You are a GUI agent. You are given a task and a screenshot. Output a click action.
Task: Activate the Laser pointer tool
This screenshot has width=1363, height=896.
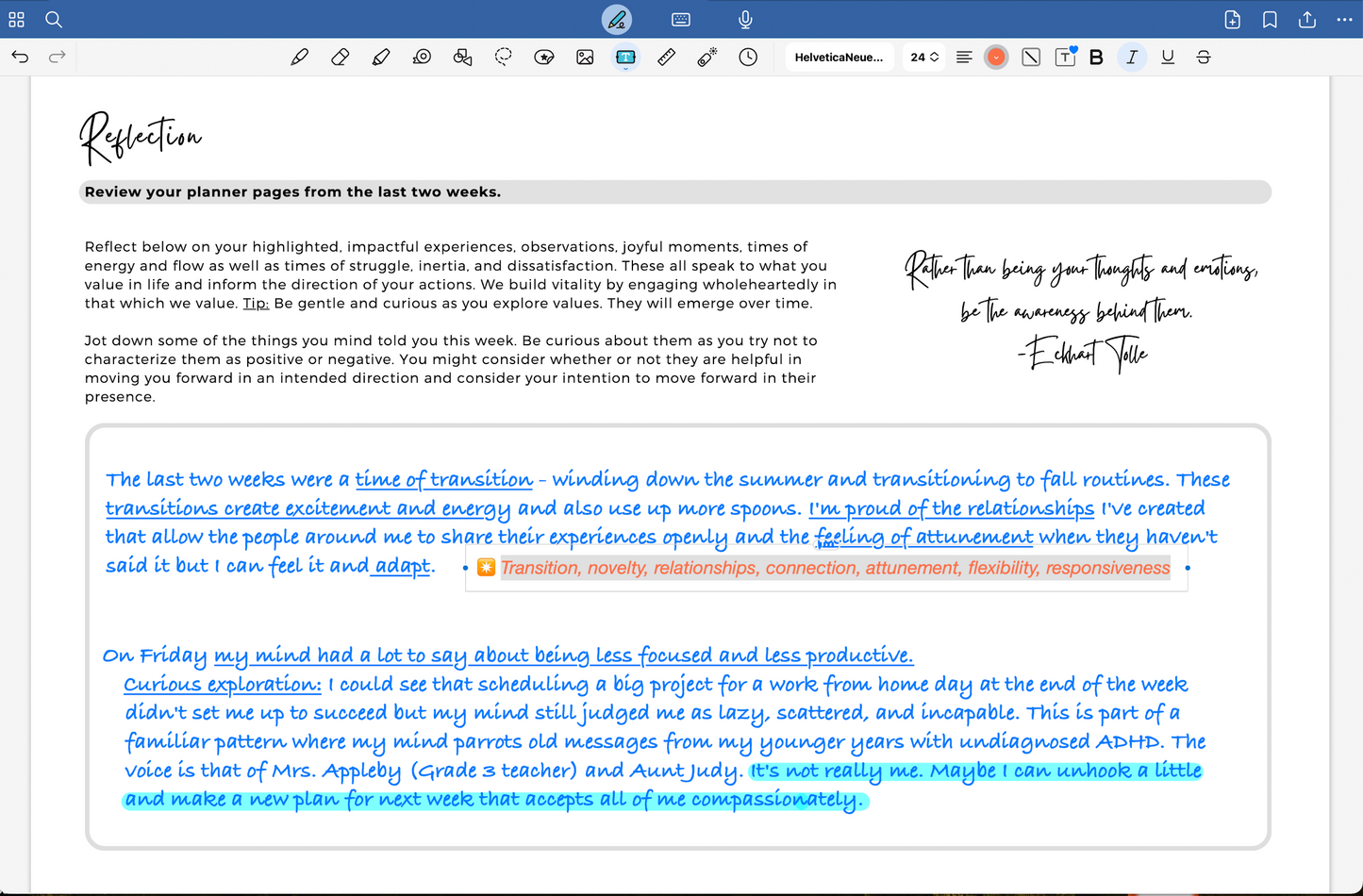coord(707,58)
